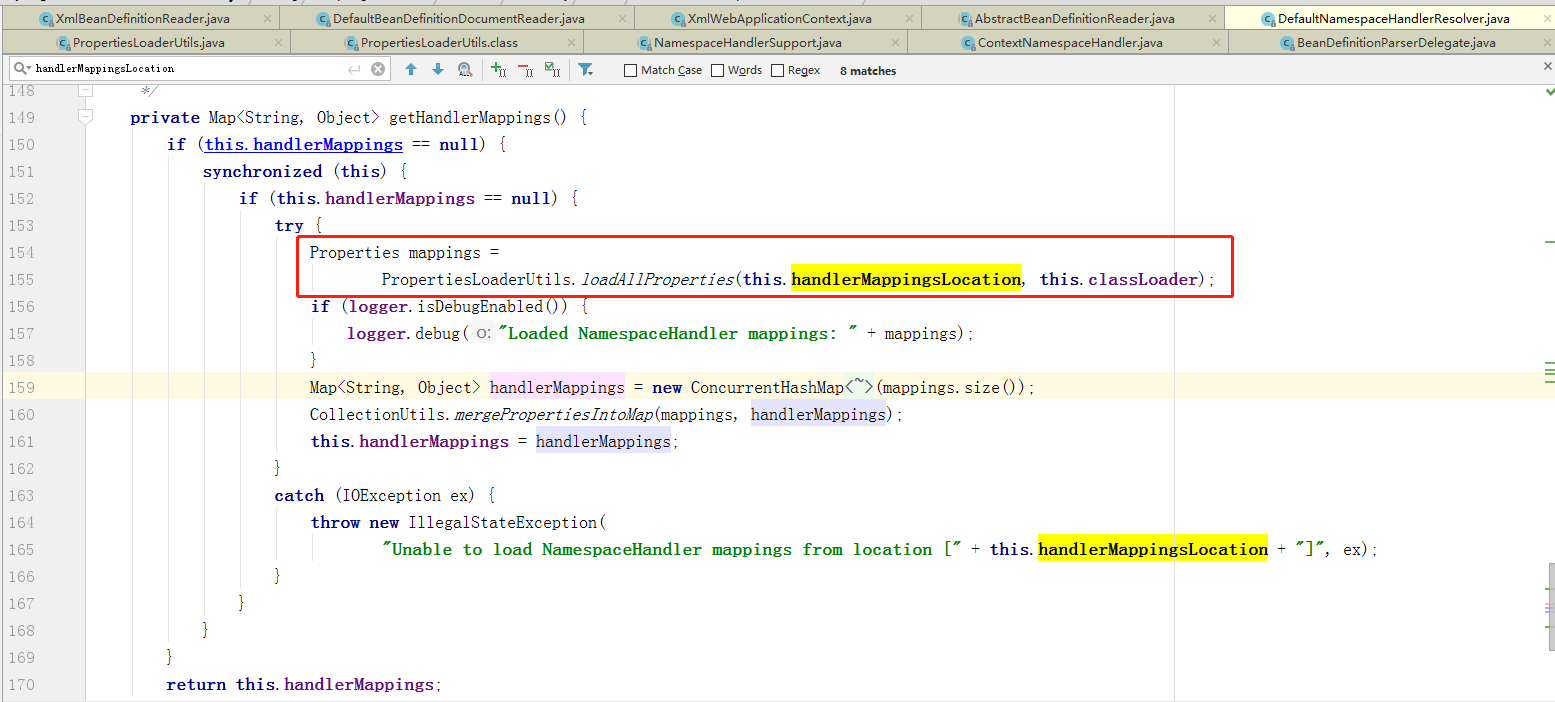
Task: Open the ContextNamespaceHandler.java tab
Action: 1068,42
